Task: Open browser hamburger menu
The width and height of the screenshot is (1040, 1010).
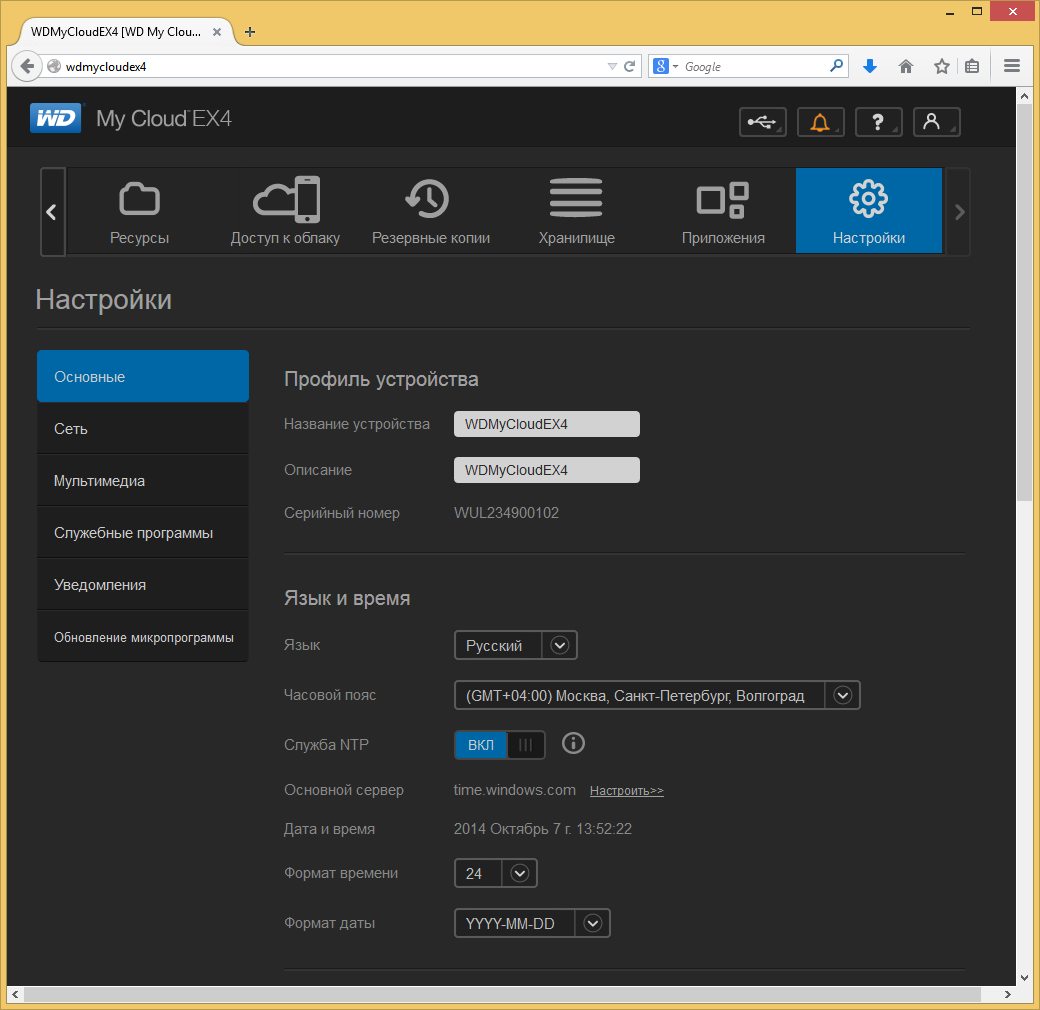Action: point(1011,66)
